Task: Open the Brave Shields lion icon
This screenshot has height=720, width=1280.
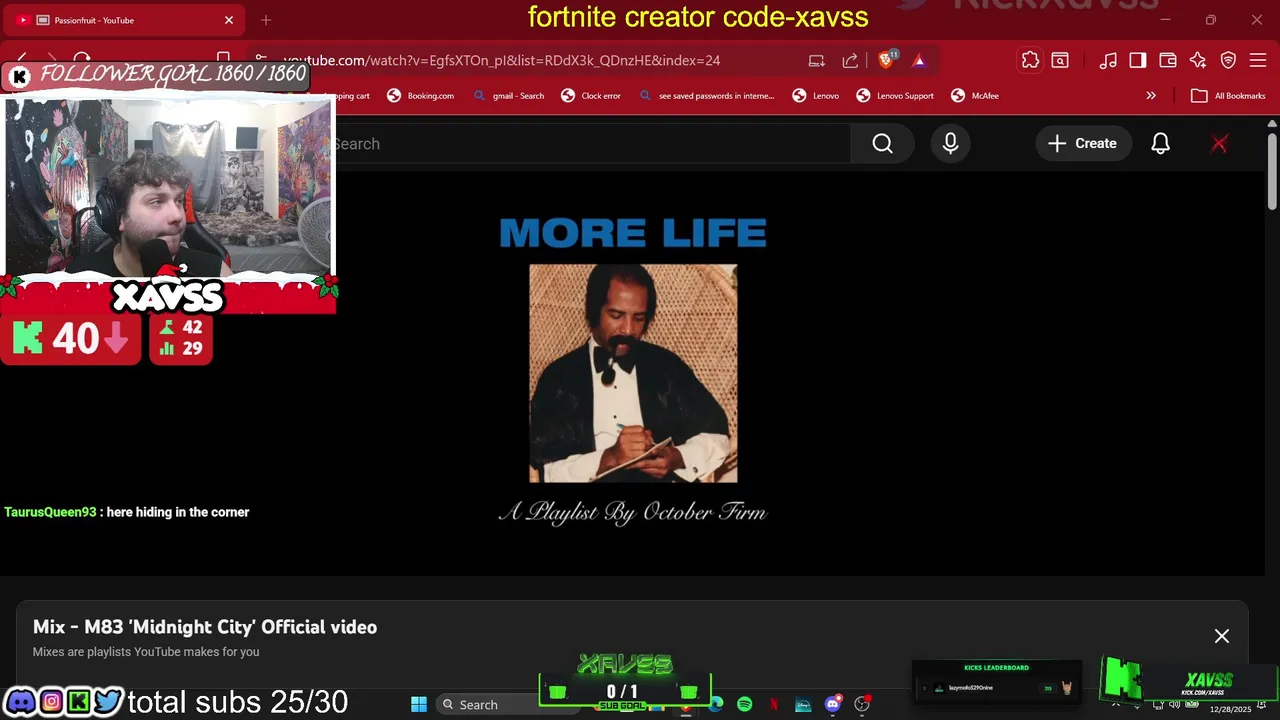Action: pyautogui.click(x=886, y=60)
